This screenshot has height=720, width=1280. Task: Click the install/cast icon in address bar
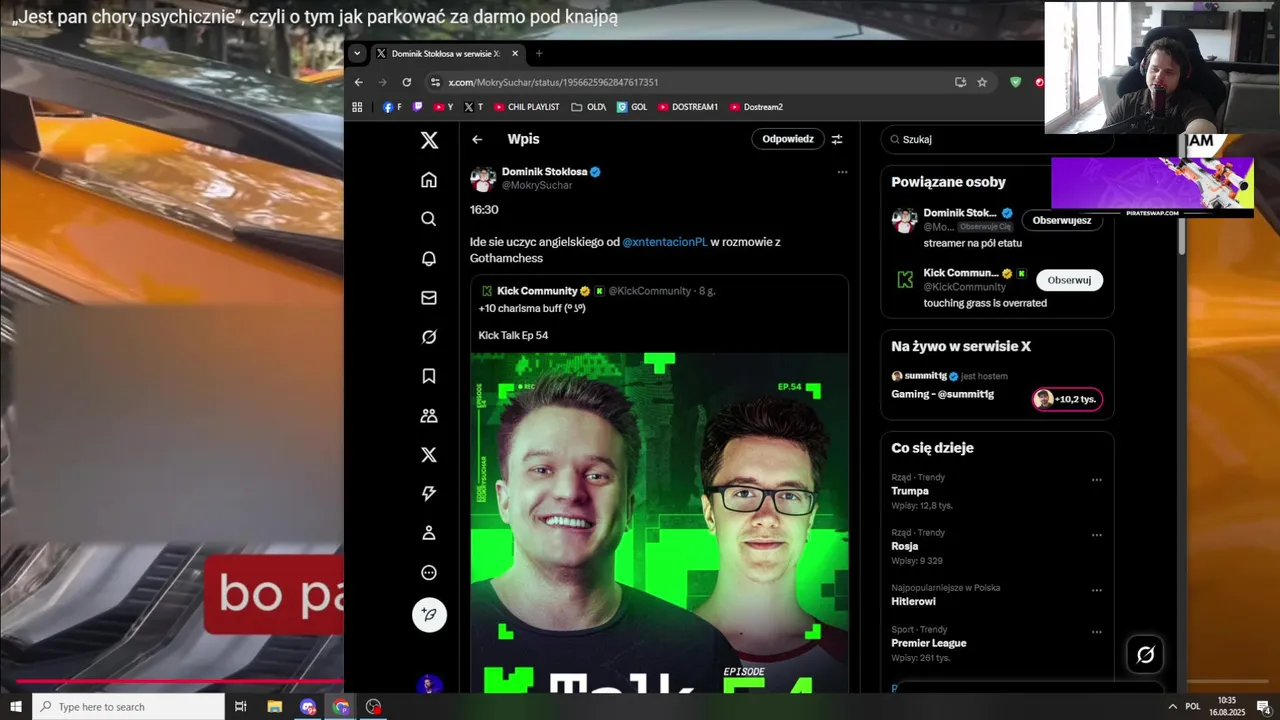(x=960, y=82)
